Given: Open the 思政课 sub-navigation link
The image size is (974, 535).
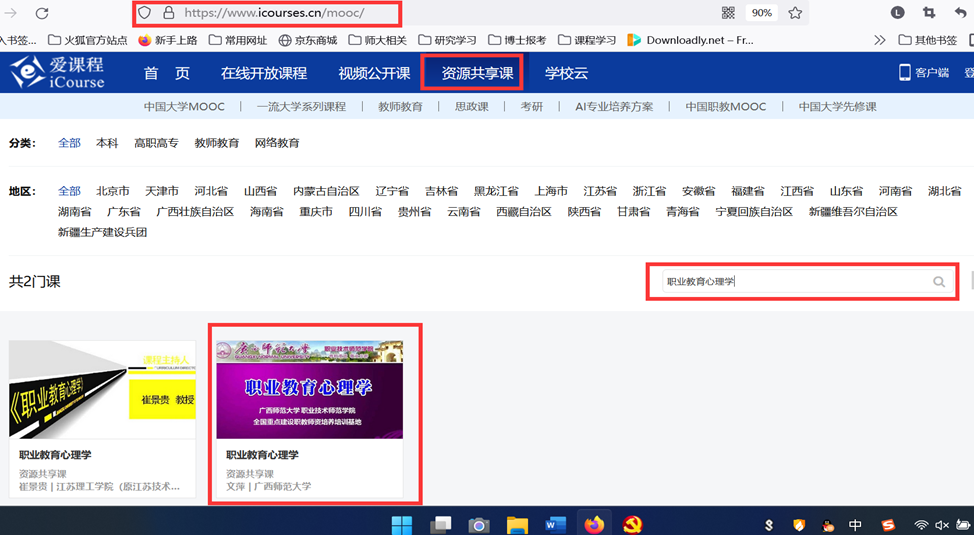Looking at the screenshot, I should coord(471,107).
